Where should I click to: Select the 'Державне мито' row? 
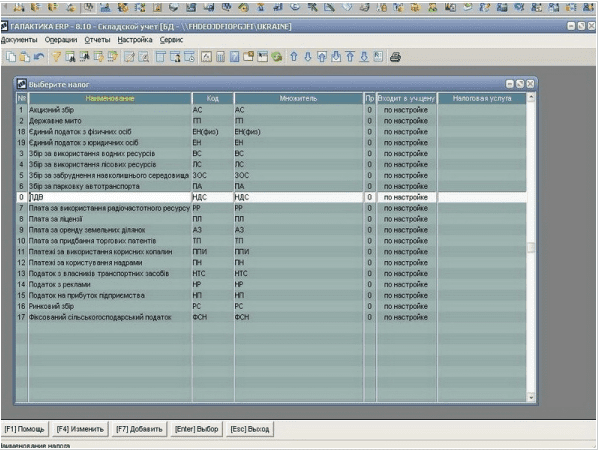(x=271, y=121)
